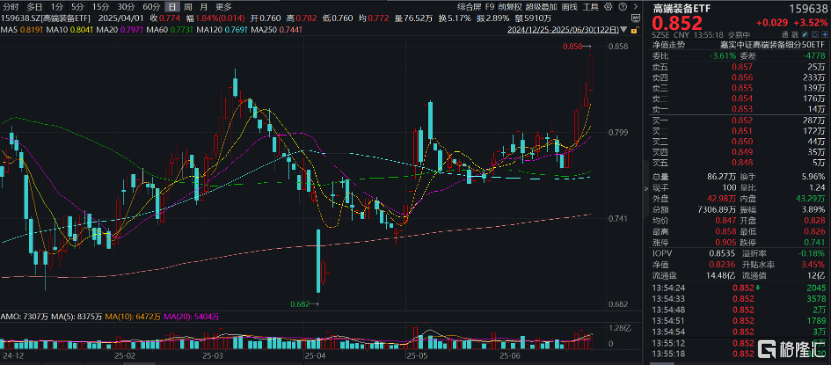This screenshot has width=832, height=366.
Task: Select the 30分 period tab
Action: (126, 7)
